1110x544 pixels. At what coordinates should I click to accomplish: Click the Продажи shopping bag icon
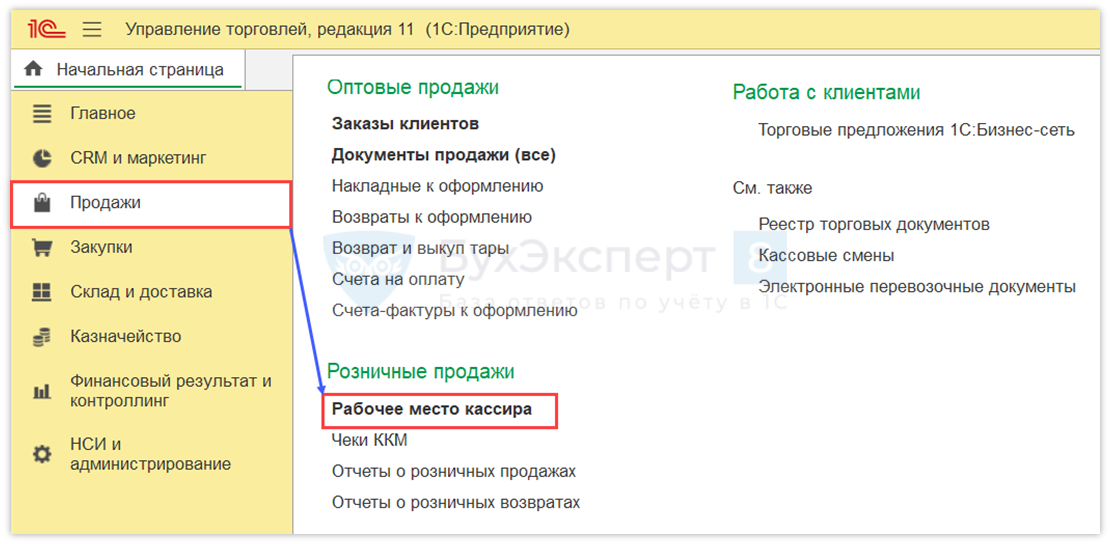click(x=42, y=203)
